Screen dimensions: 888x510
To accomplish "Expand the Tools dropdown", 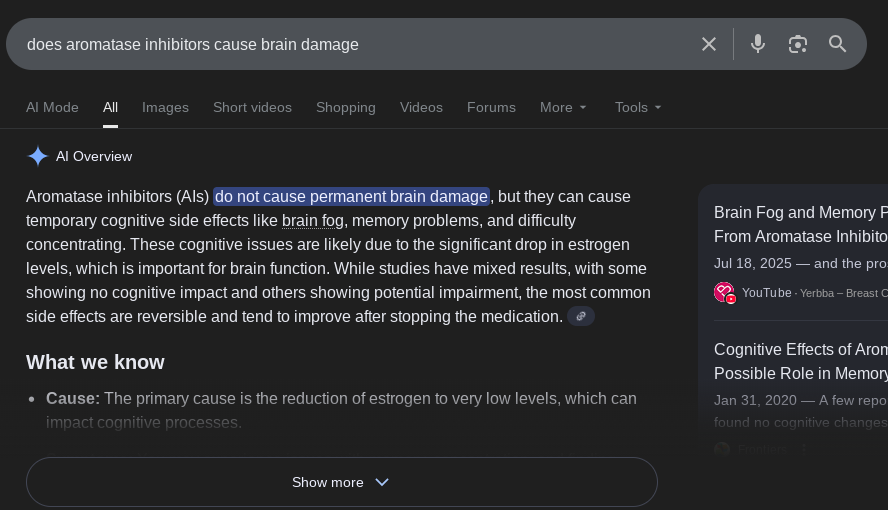I will coord(638,107).
